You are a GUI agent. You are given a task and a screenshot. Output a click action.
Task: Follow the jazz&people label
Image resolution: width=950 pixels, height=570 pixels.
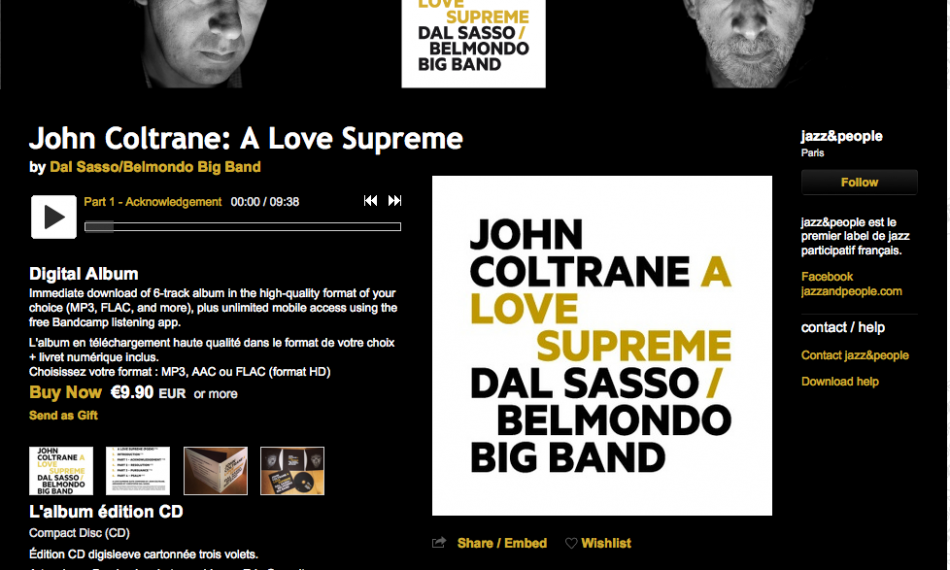coord(859,182)
